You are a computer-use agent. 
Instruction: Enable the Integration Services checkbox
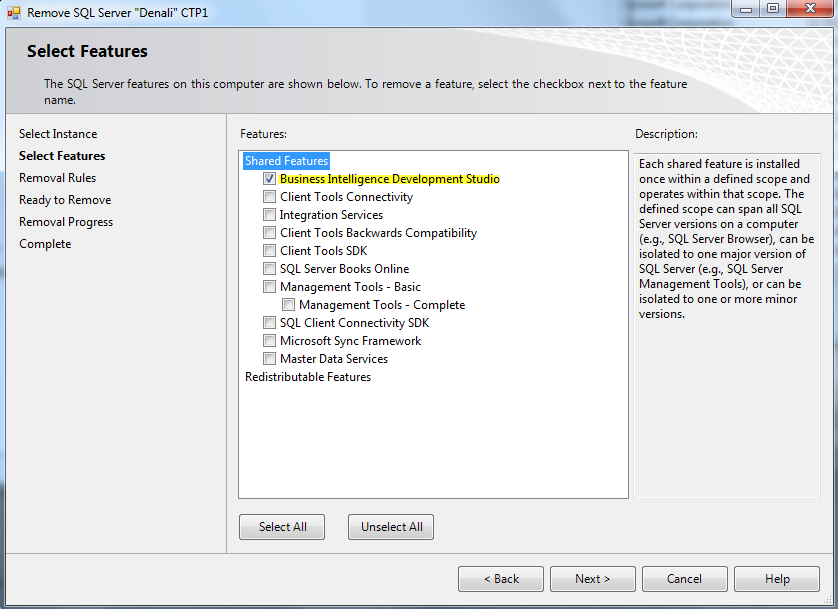coord(269,215)
